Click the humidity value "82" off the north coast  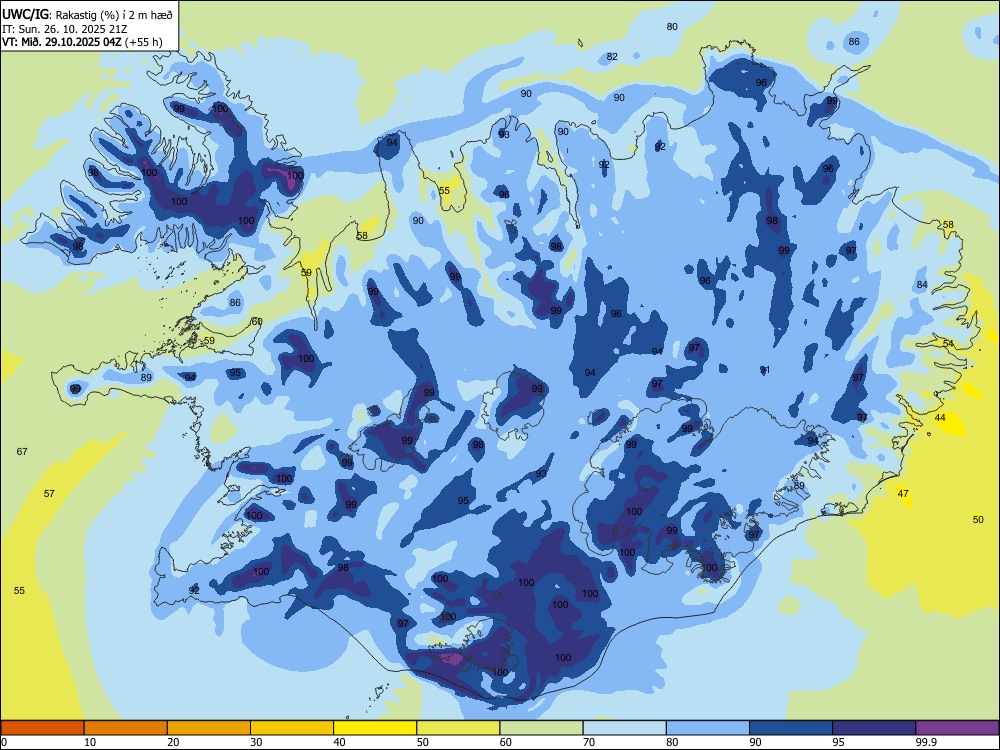pyautogui.click(x=612, y=57)
